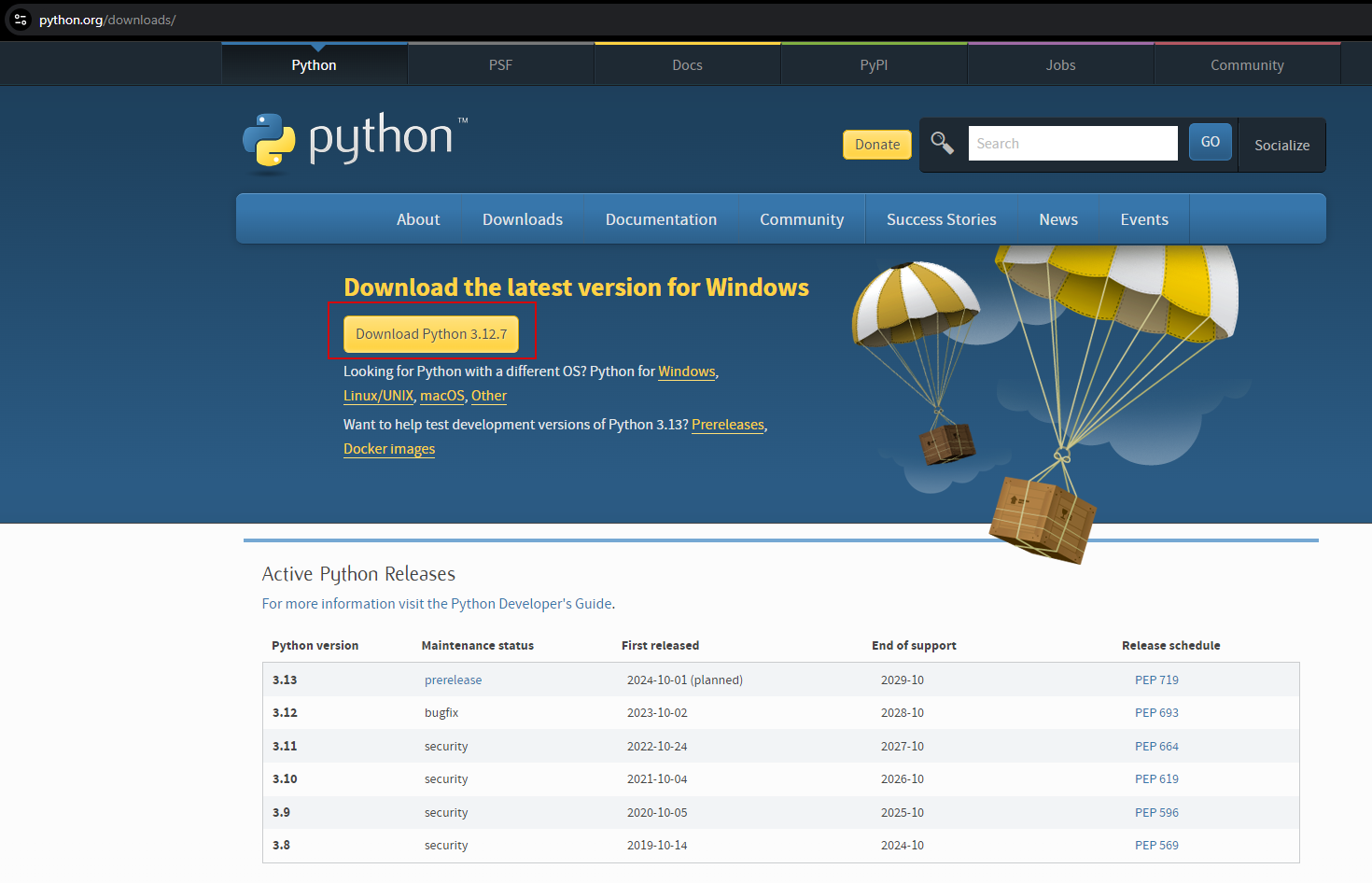Select version 3.12 table cell
Image resolution: width=1372 pixels, height=883 pixels.
[285, 713]
